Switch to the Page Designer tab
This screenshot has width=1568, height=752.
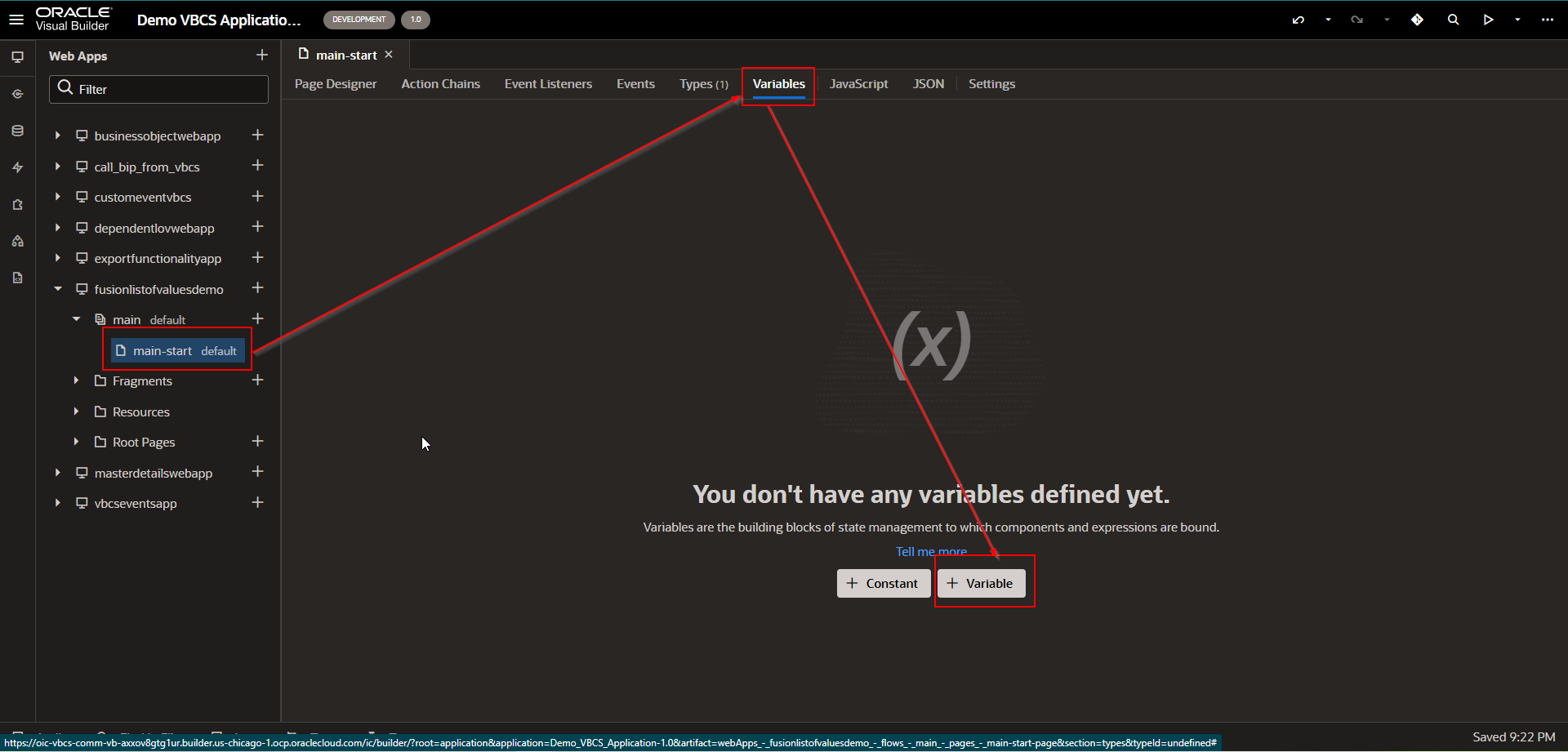pyautogui.click(x=336, y=84)
